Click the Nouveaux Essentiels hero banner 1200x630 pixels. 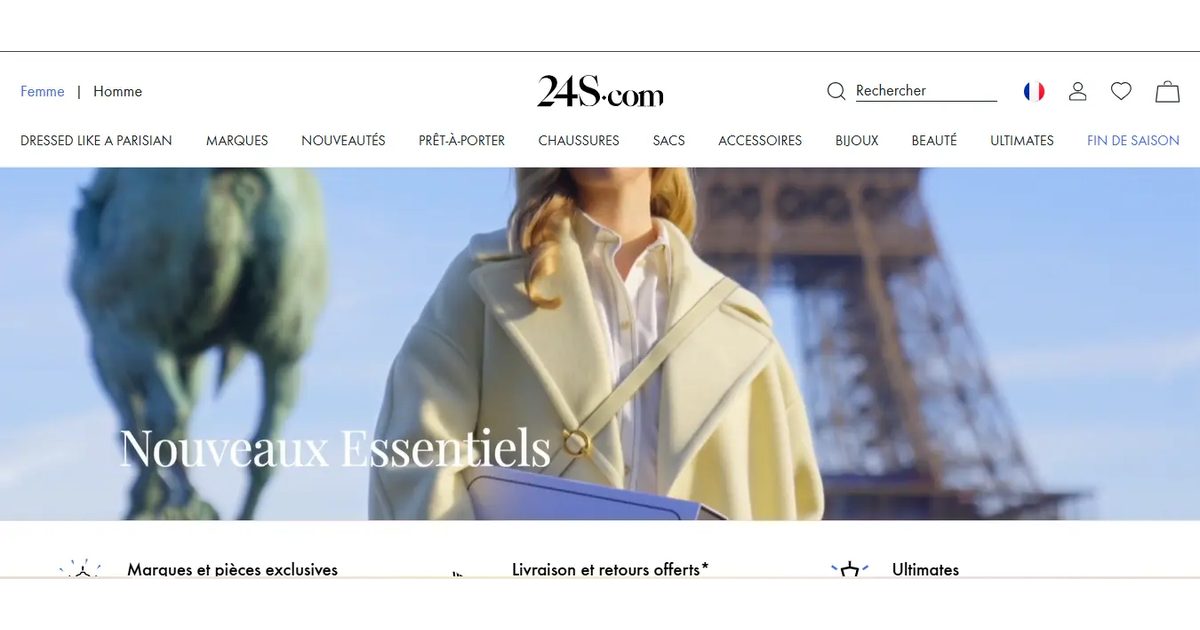point(600,344)
